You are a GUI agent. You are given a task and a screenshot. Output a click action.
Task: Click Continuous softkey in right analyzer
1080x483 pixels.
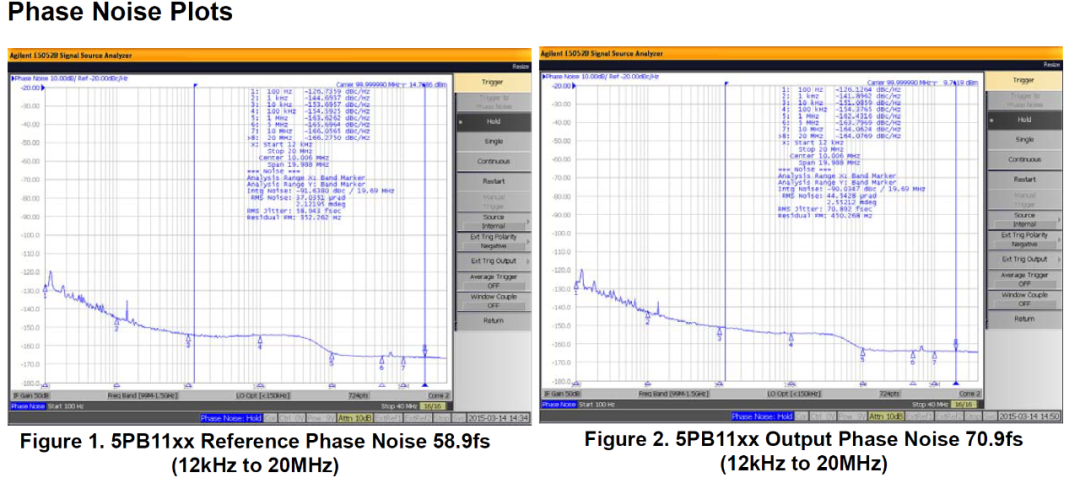pos(1024,159)
